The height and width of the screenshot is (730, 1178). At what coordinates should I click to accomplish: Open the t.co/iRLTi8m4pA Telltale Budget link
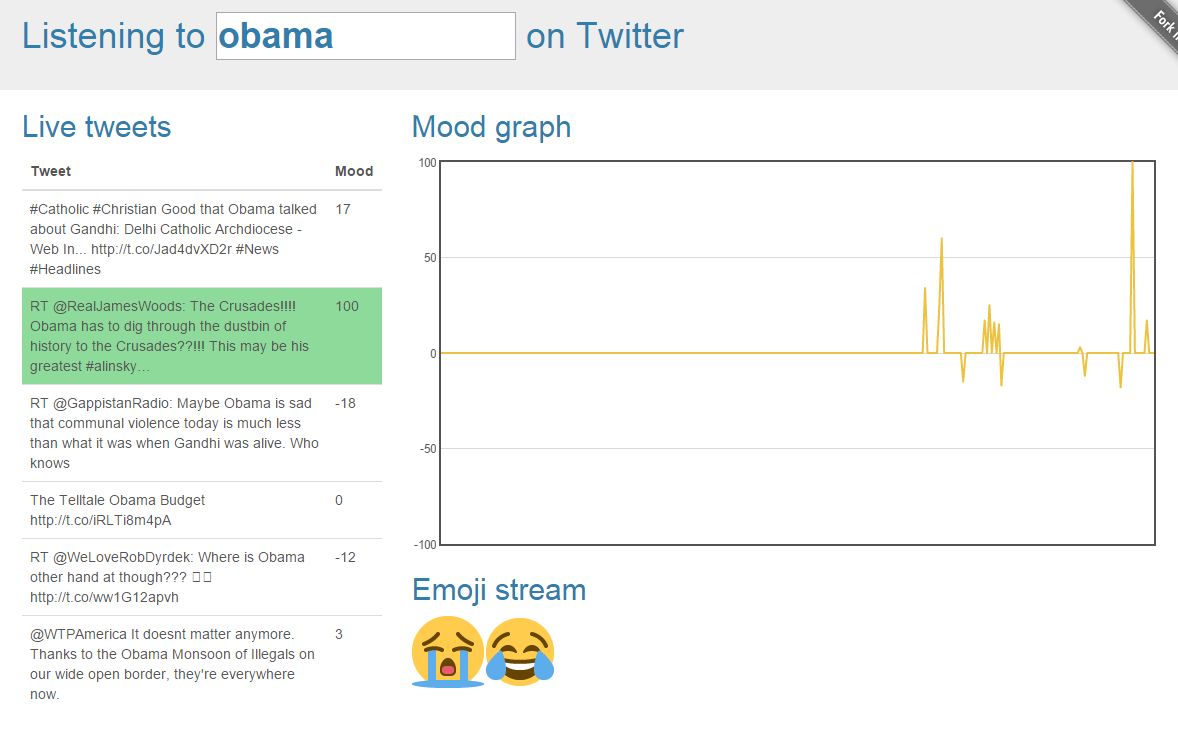tap(101, 520)
